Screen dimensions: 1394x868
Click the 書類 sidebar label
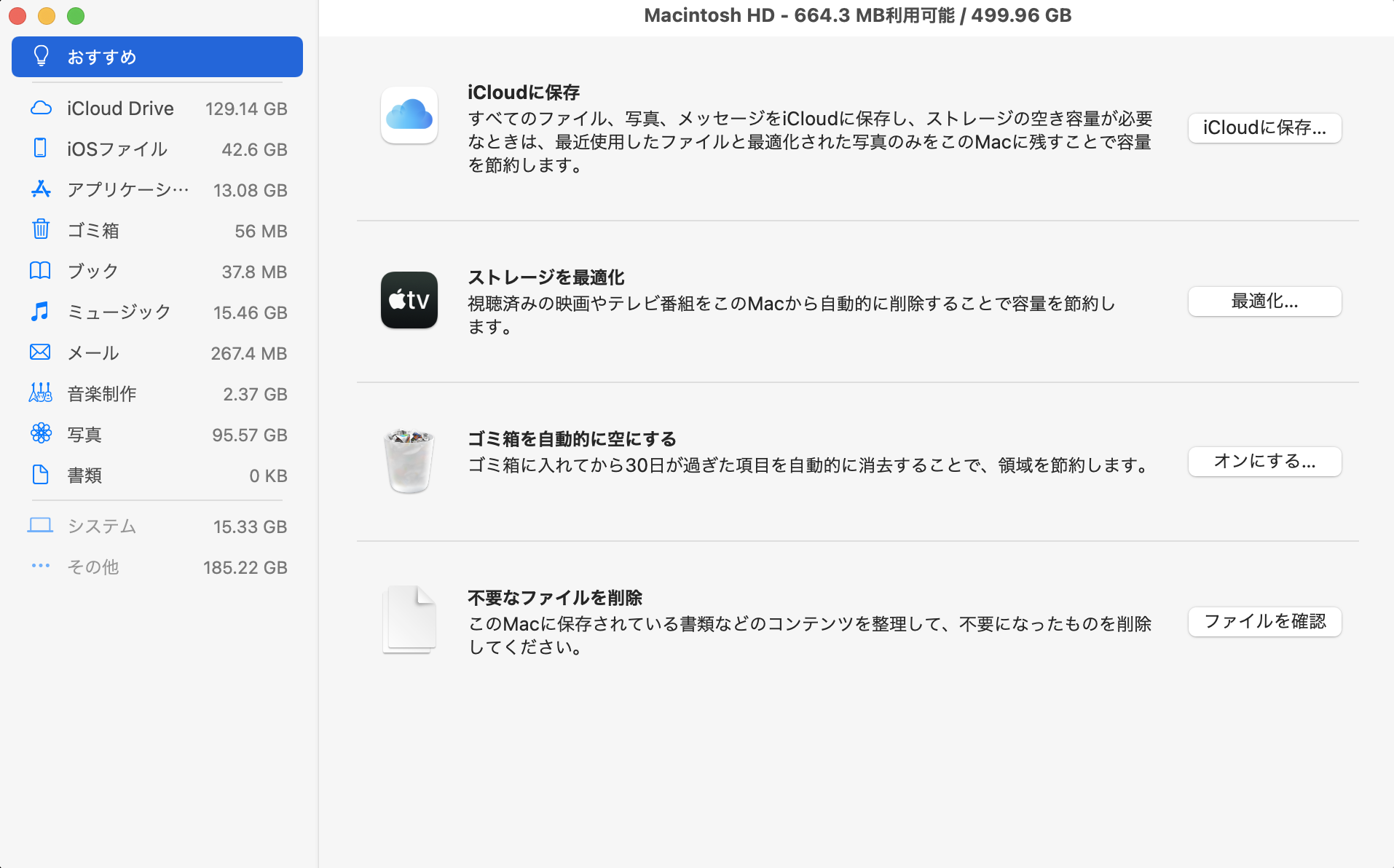point(84,476)
